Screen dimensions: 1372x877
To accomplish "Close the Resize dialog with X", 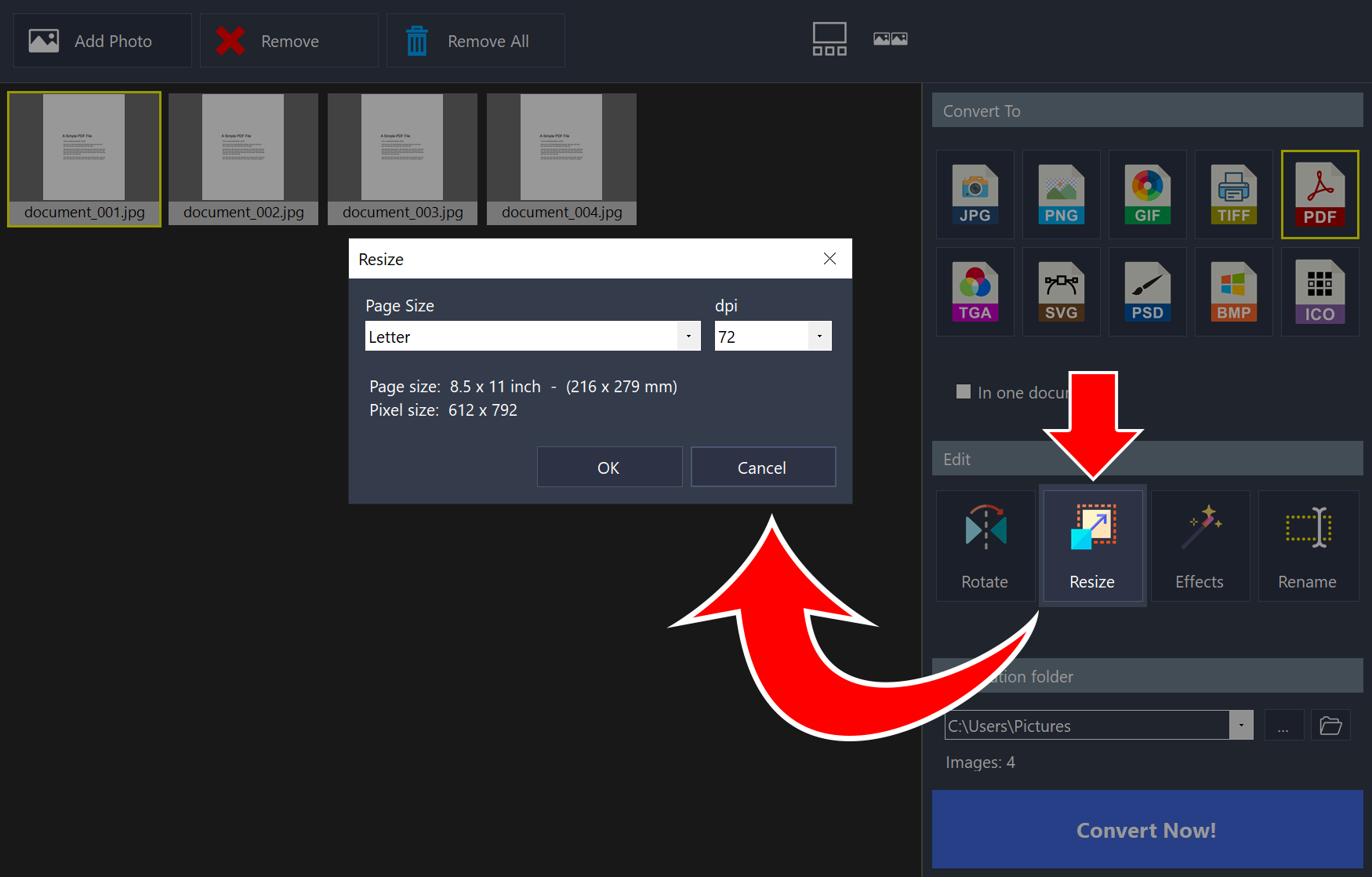I will click(829, 259).
